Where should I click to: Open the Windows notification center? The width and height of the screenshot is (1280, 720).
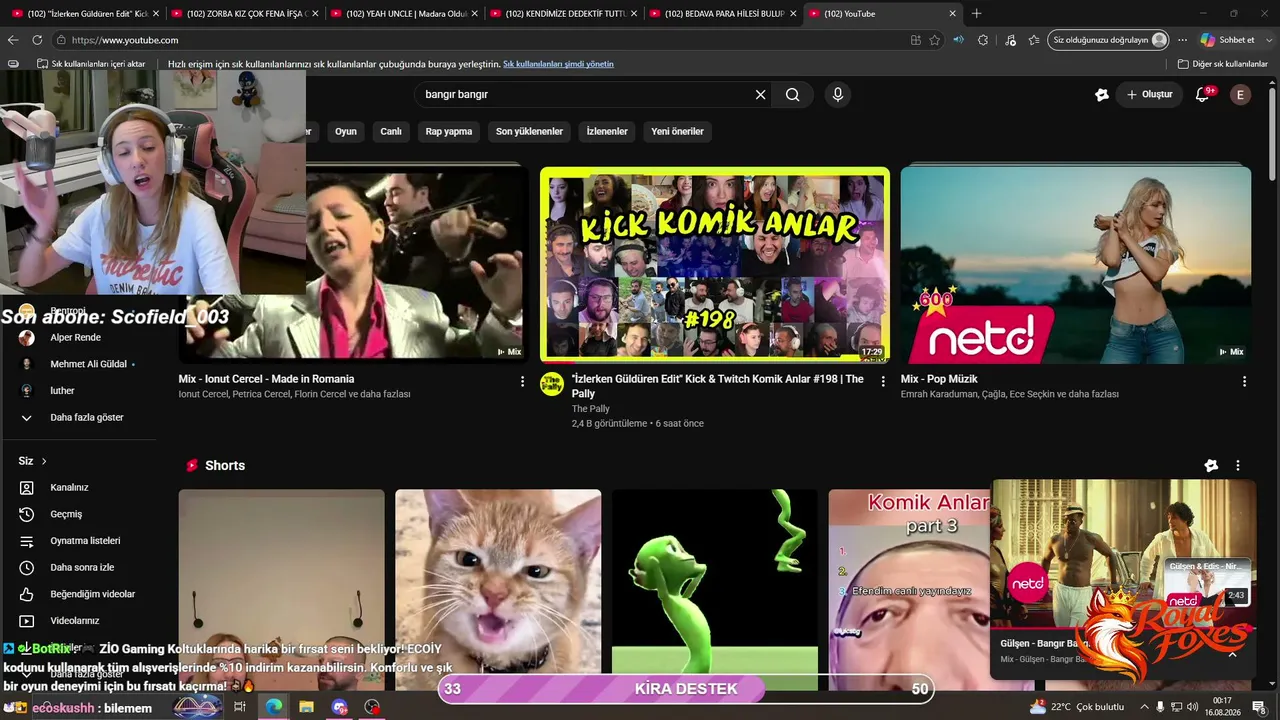[1258, 707]
